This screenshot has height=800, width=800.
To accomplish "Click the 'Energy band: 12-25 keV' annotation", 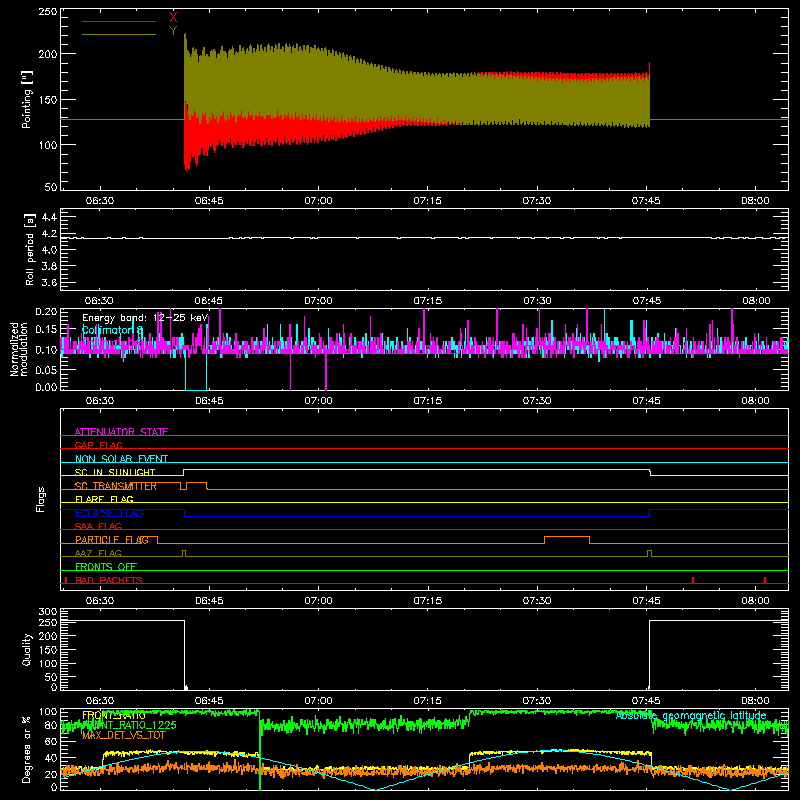I will coord(145,318).
